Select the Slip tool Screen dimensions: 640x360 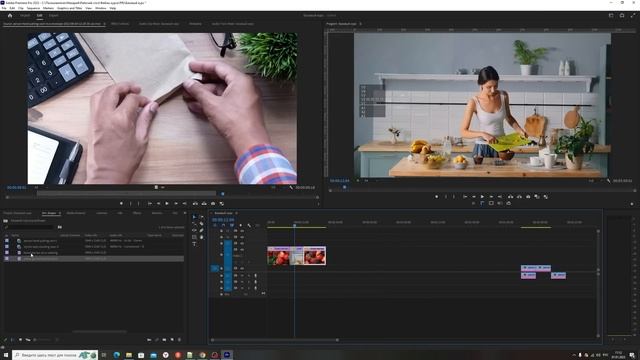point(194,230)
